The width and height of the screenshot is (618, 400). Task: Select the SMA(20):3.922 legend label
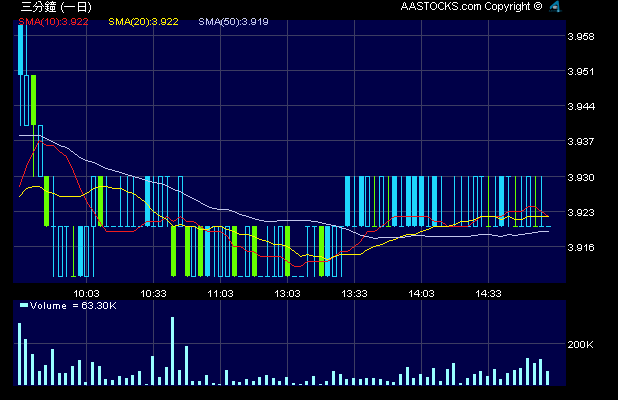pos(143,22)
